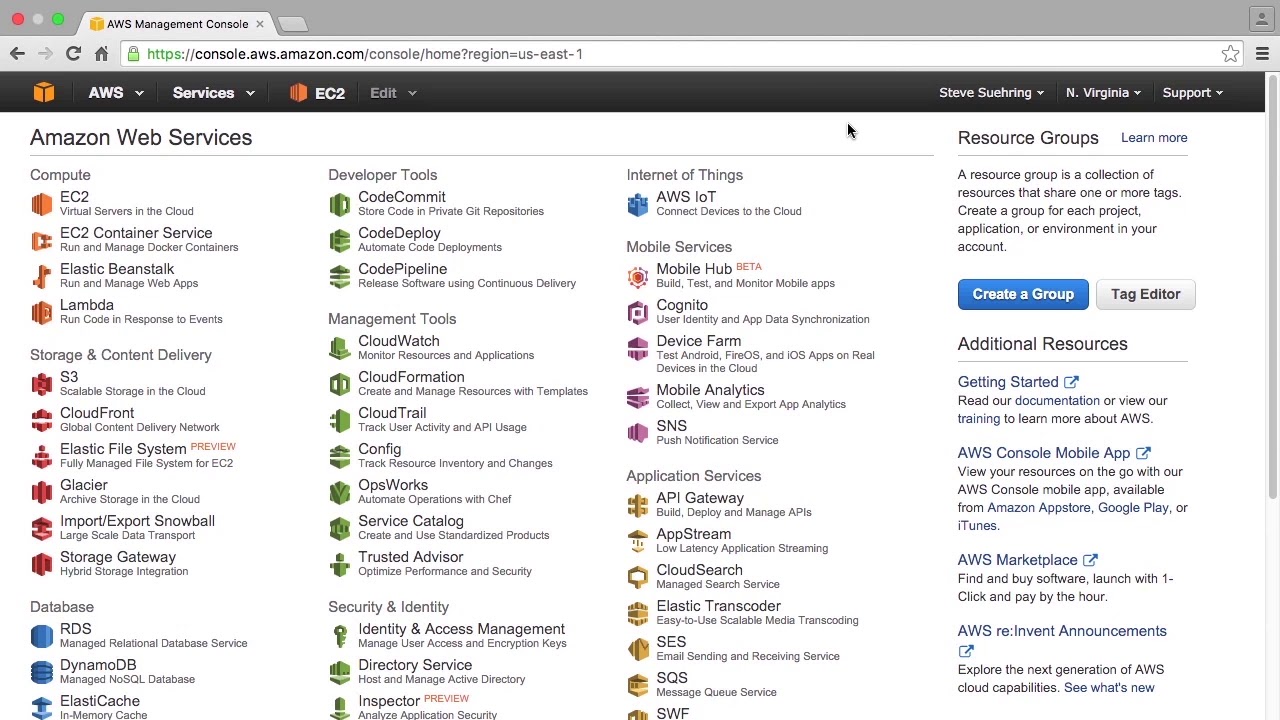Click the Mobile Hub icon
1280x720 pixels.
pyautogui.click(x=638, y=276)
